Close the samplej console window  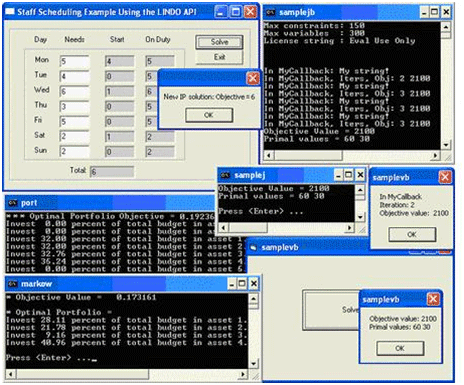click(360, 175)
